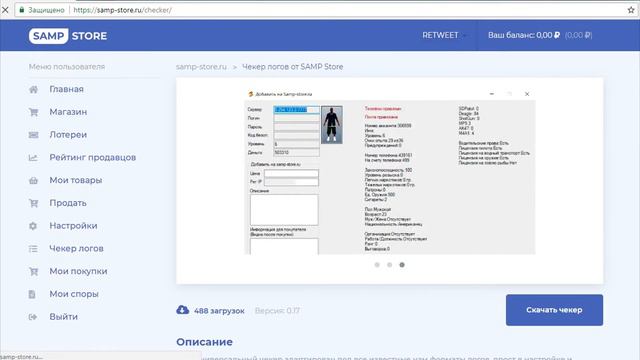Open Рейтинг продавцов page

[x=93, y=158]
